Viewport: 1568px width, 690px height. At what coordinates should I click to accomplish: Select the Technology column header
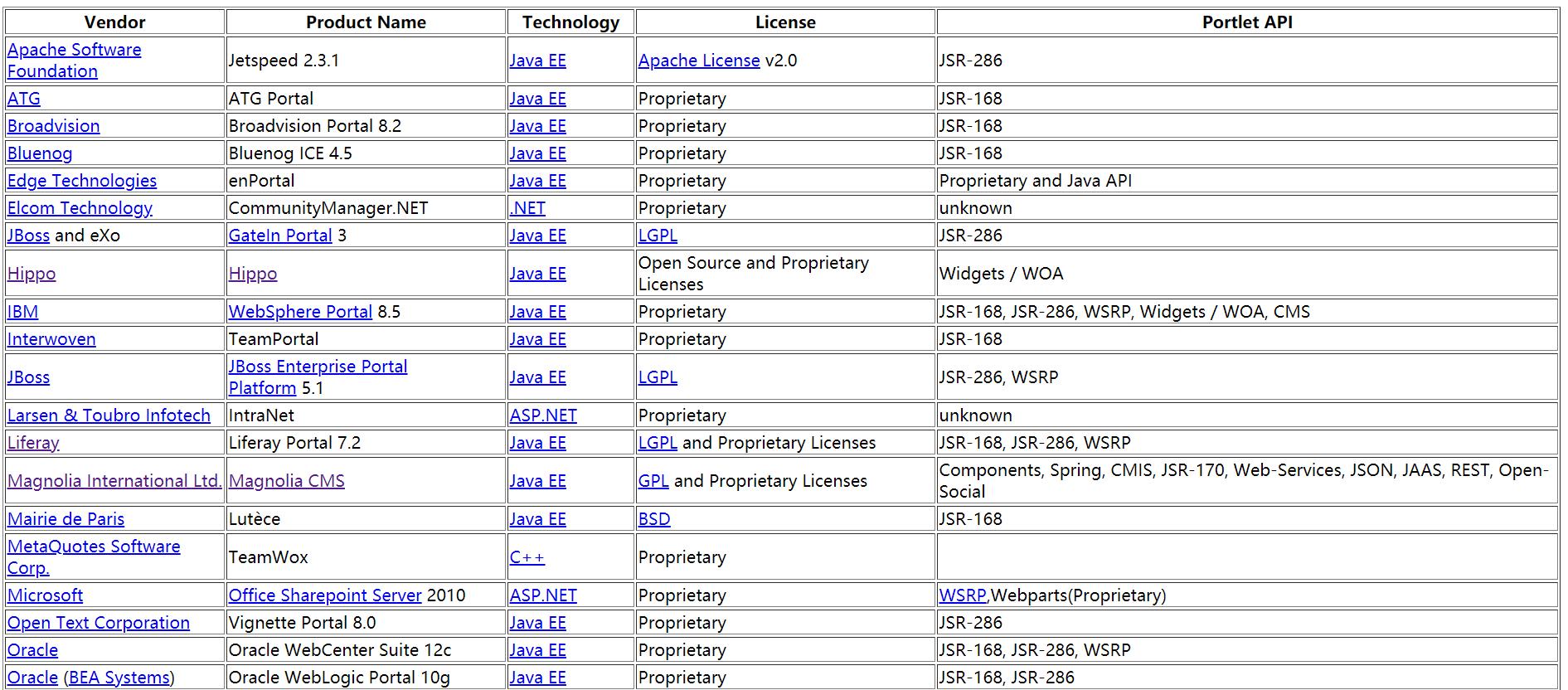click(x=570, y=22)
